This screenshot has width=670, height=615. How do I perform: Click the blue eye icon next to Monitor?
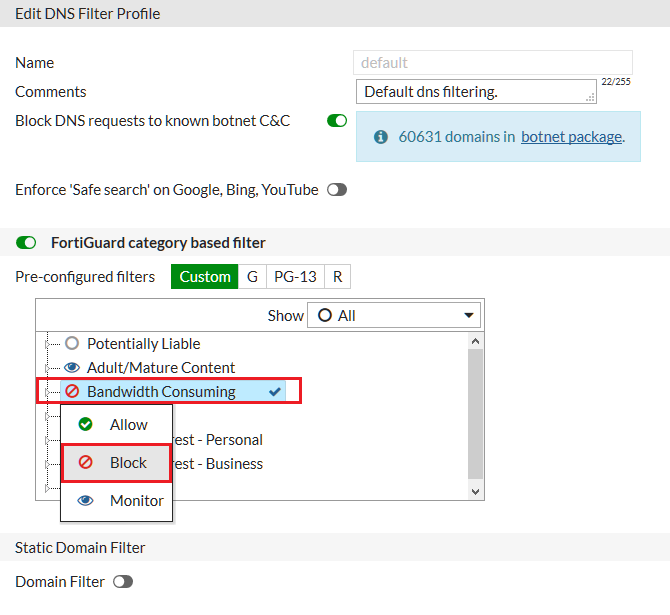85,500
